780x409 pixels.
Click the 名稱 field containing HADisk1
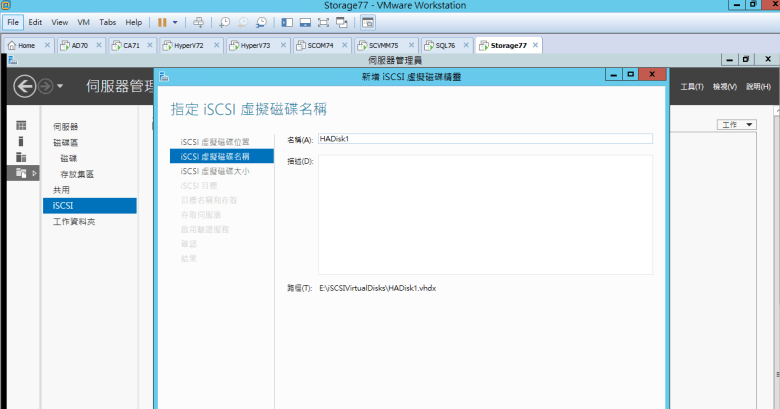[x=484, y=139]
